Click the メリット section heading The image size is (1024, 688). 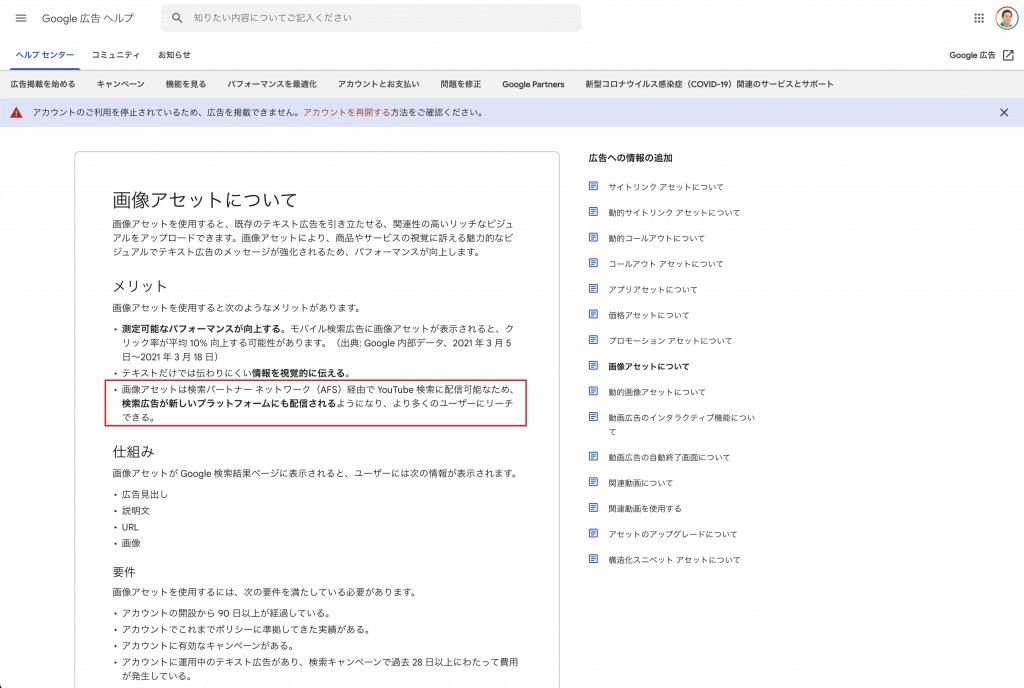tap(140, 286)
